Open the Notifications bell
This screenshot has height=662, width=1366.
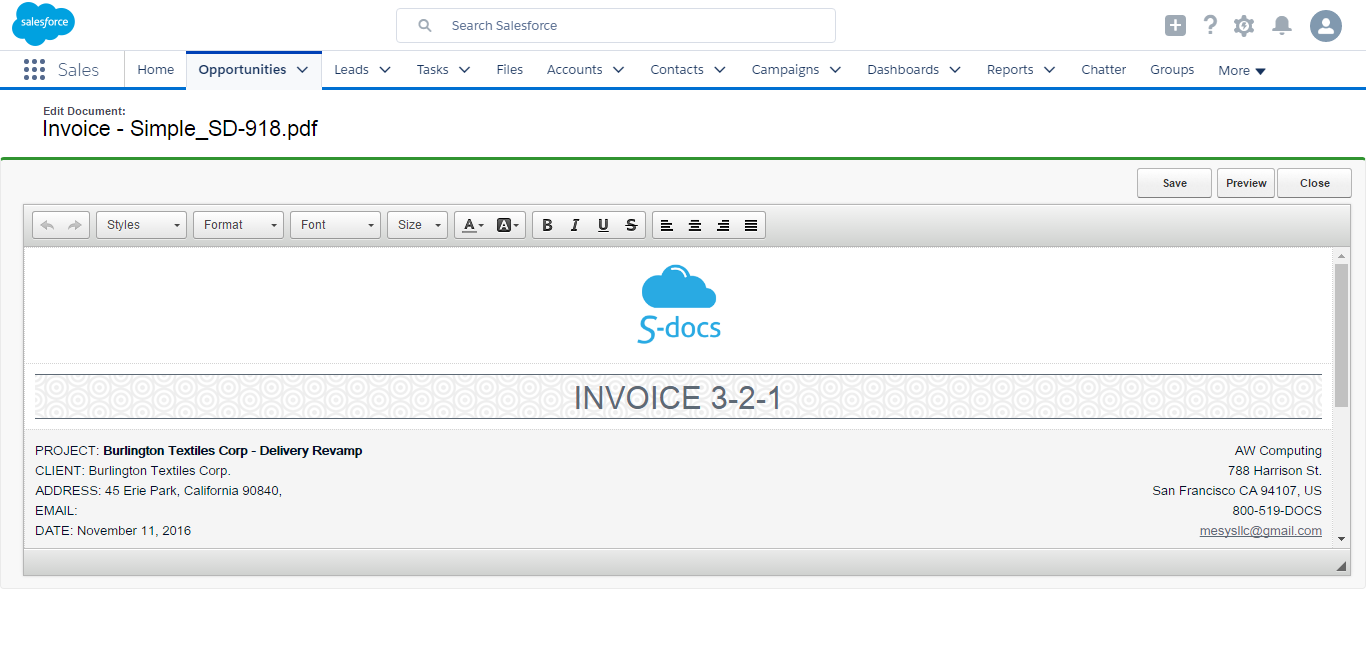pos(1282,26)
